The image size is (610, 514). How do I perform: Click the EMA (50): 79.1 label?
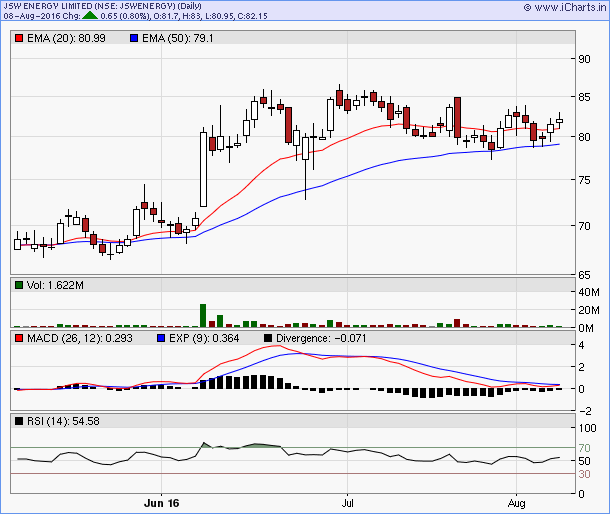pyautogui.click(x=177, y=38)
